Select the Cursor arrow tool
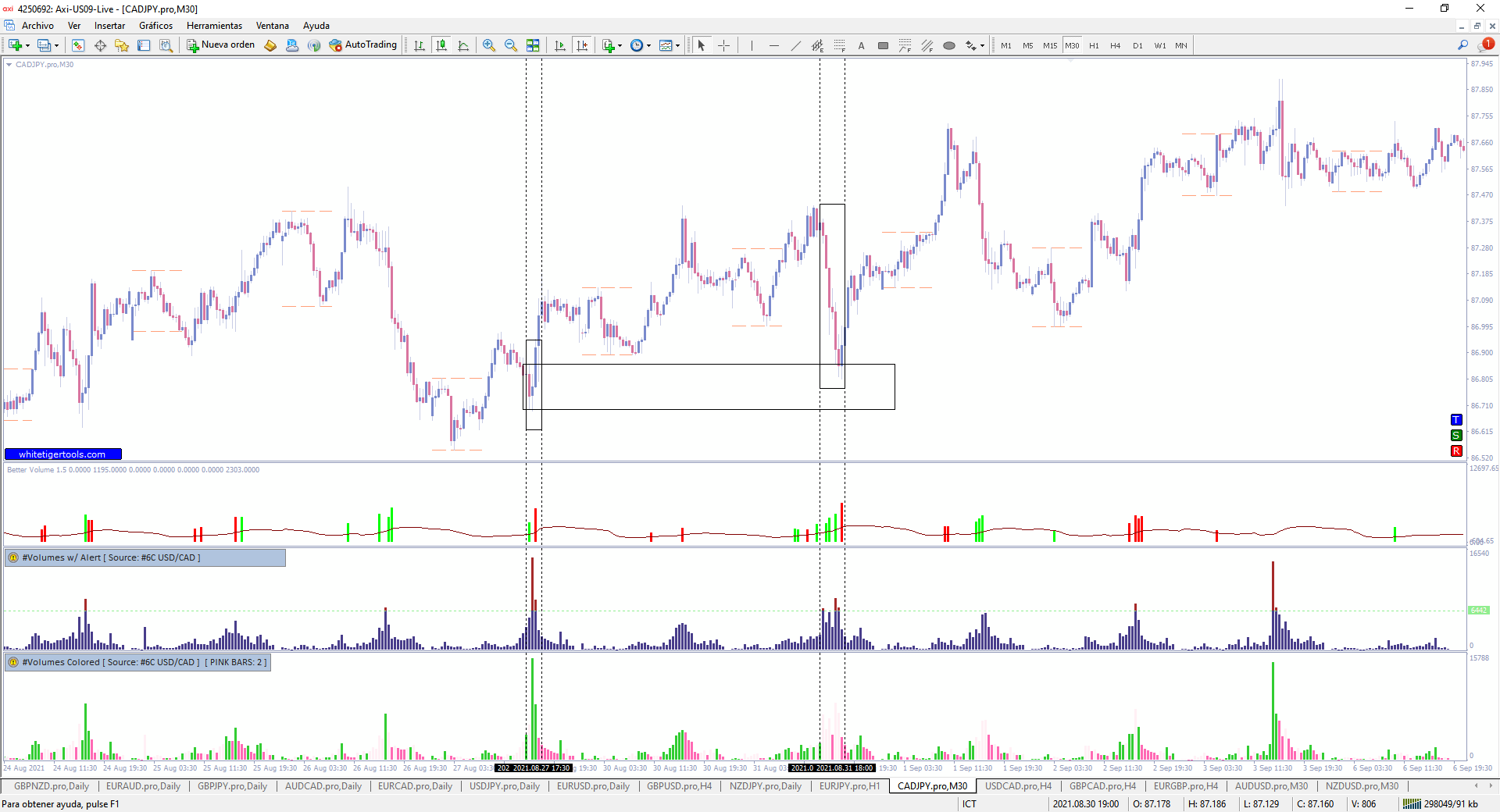1500x812 pixels. 702,45
